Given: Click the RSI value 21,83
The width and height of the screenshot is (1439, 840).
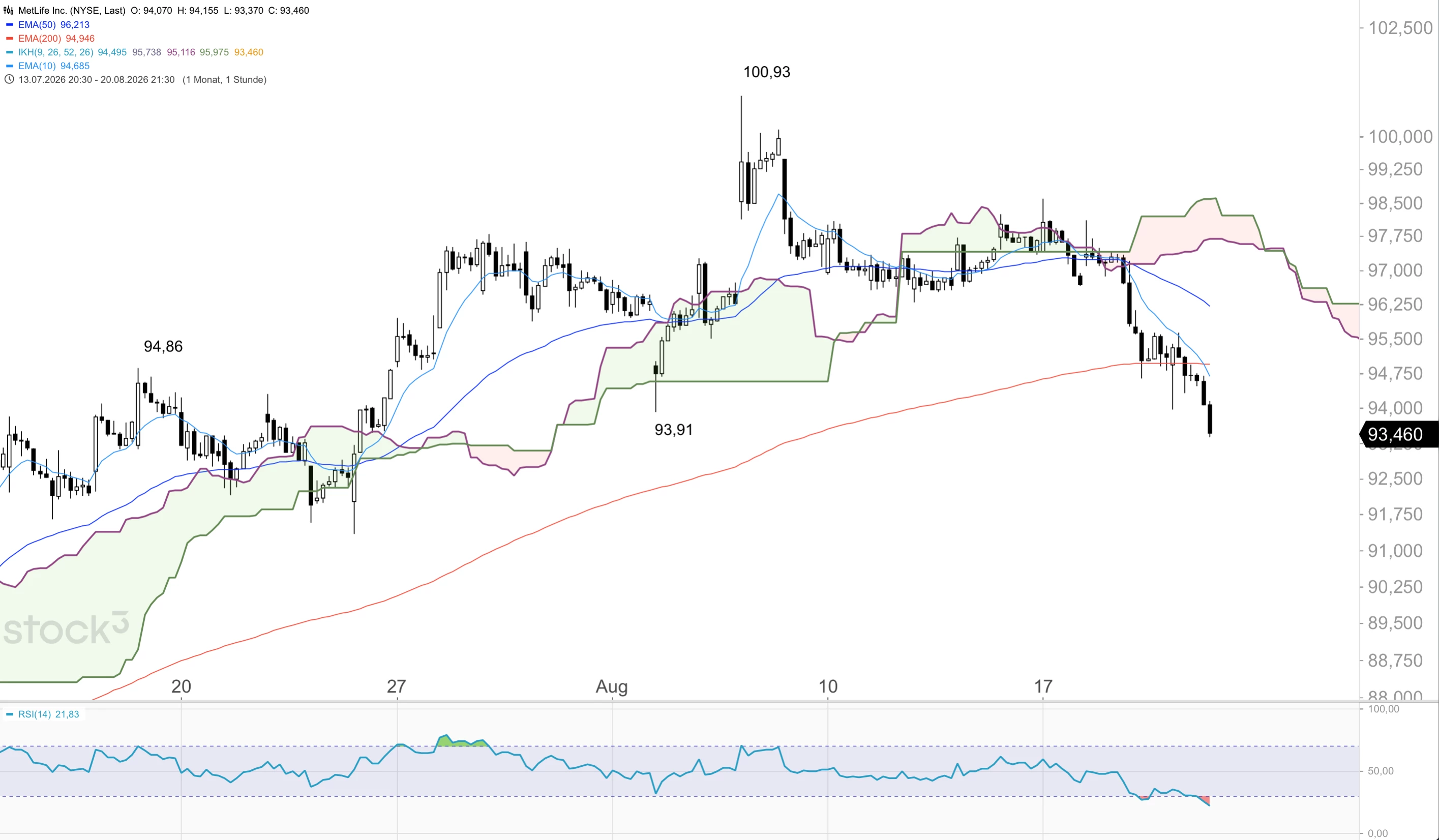Looking at the screenshot, I should [x=68, y=714].
